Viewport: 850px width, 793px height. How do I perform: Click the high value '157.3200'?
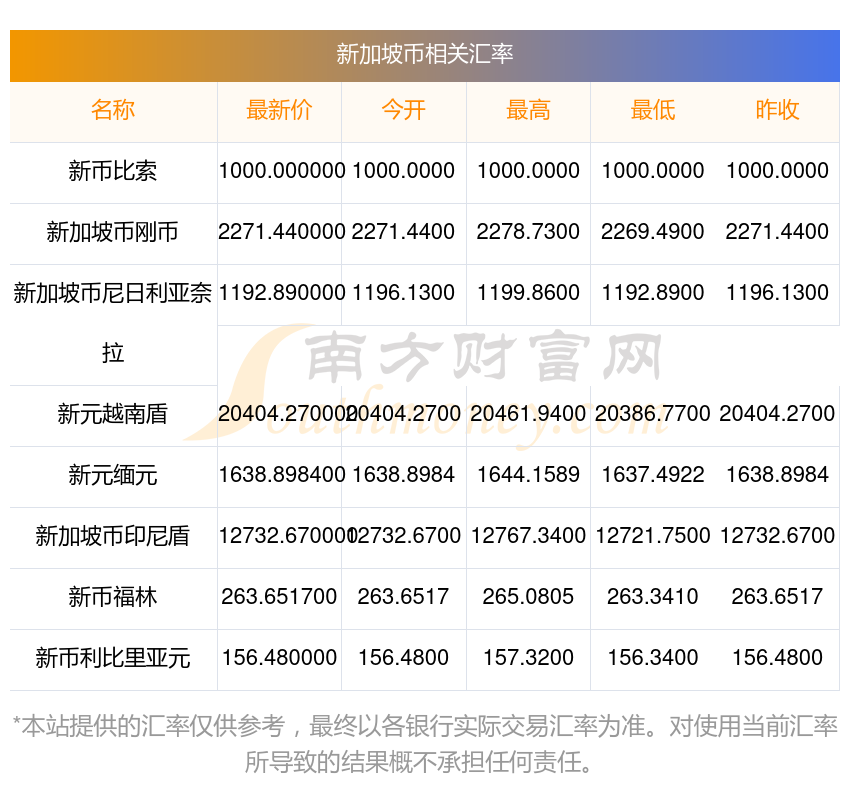(x=529, y=657)
